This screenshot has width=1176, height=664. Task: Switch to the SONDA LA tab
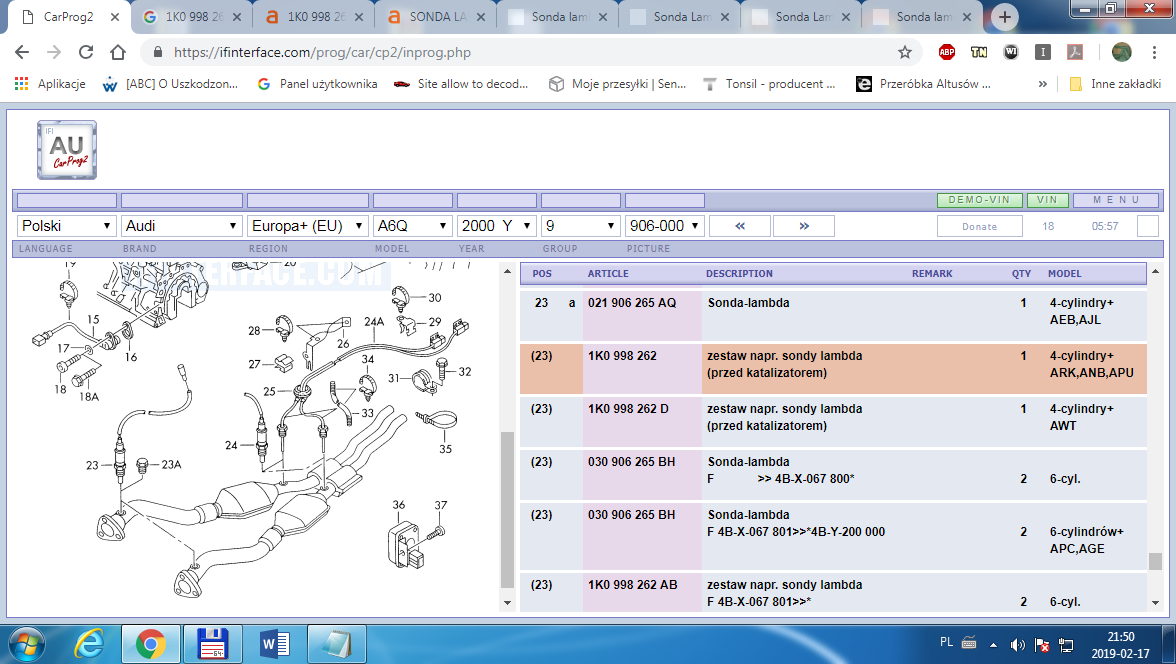[x=436, y=17]
